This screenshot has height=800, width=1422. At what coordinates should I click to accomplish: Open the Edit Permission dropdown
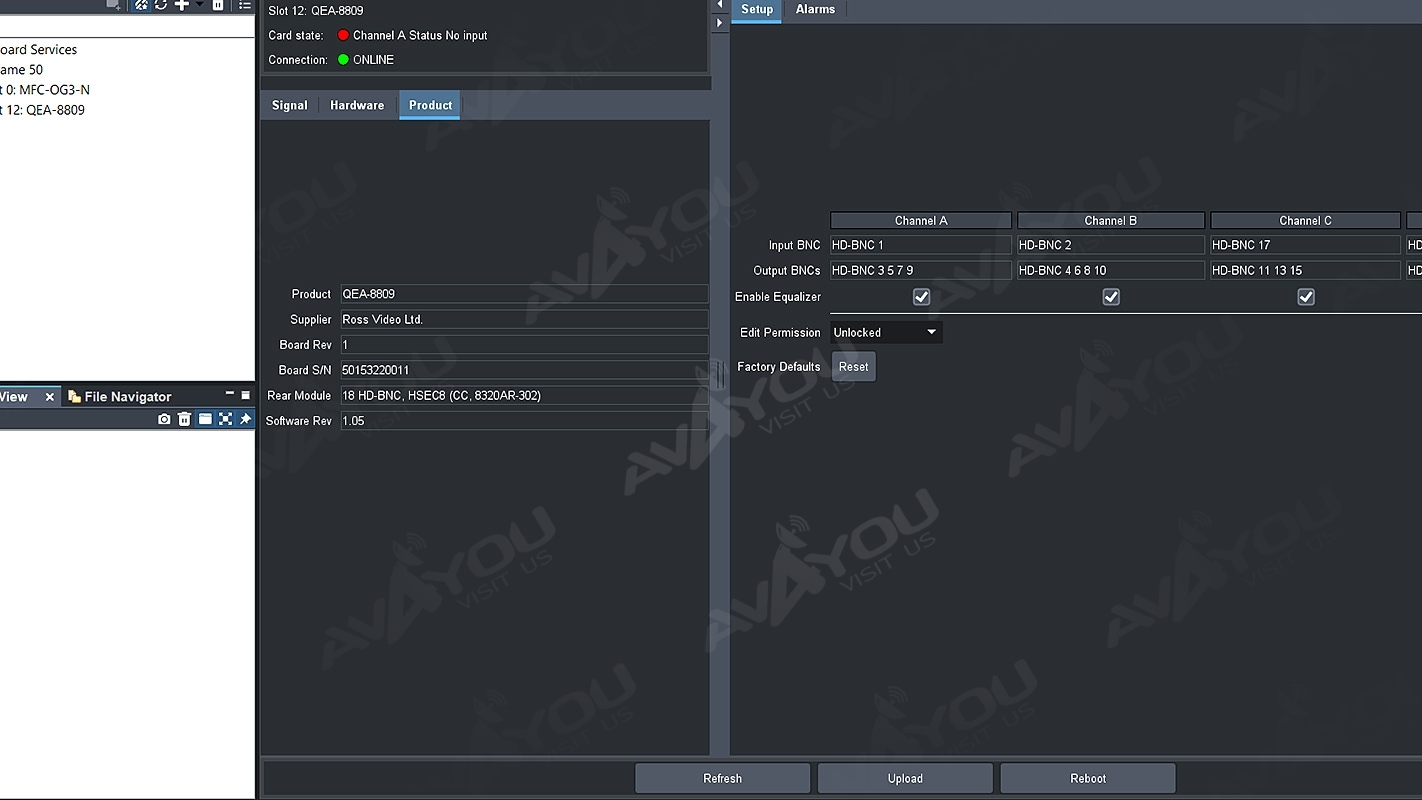(886, 333)
